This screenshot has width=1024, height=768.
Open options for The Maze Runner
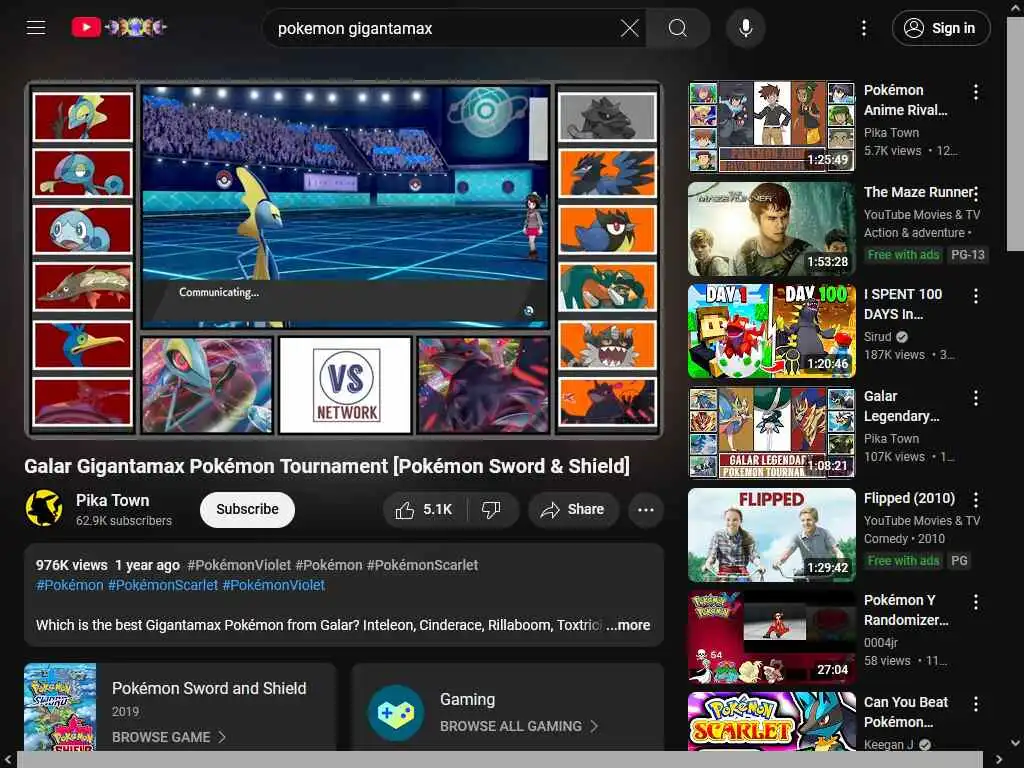point(976,194)
